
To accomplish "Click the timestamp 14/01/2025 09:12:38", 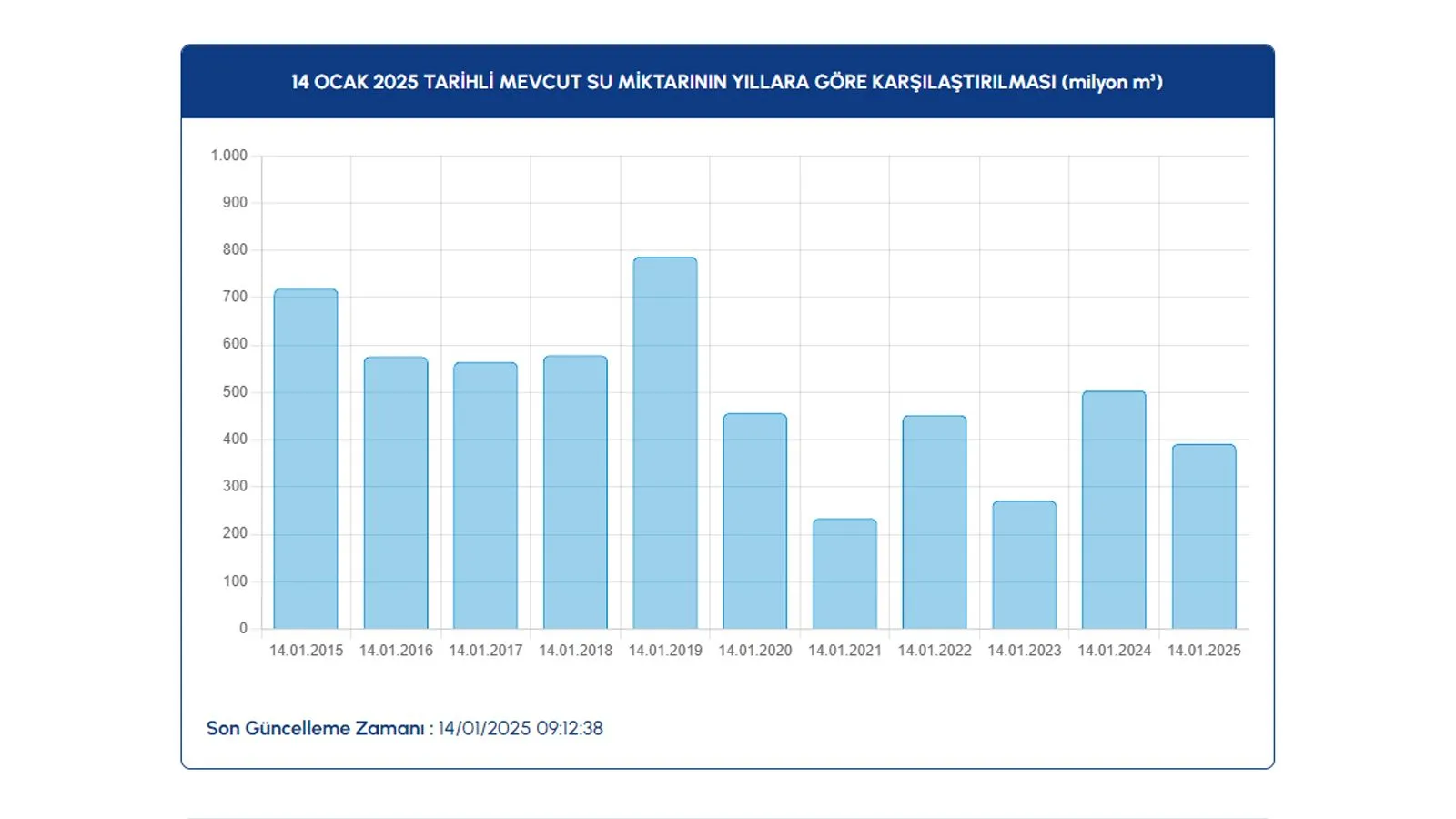I will pos(521,729).
